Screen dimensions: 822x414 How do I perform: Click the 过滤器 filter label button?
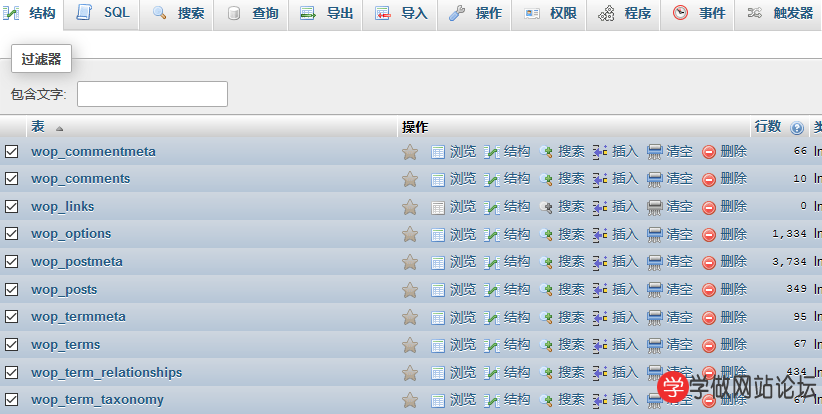pos(42,59)
